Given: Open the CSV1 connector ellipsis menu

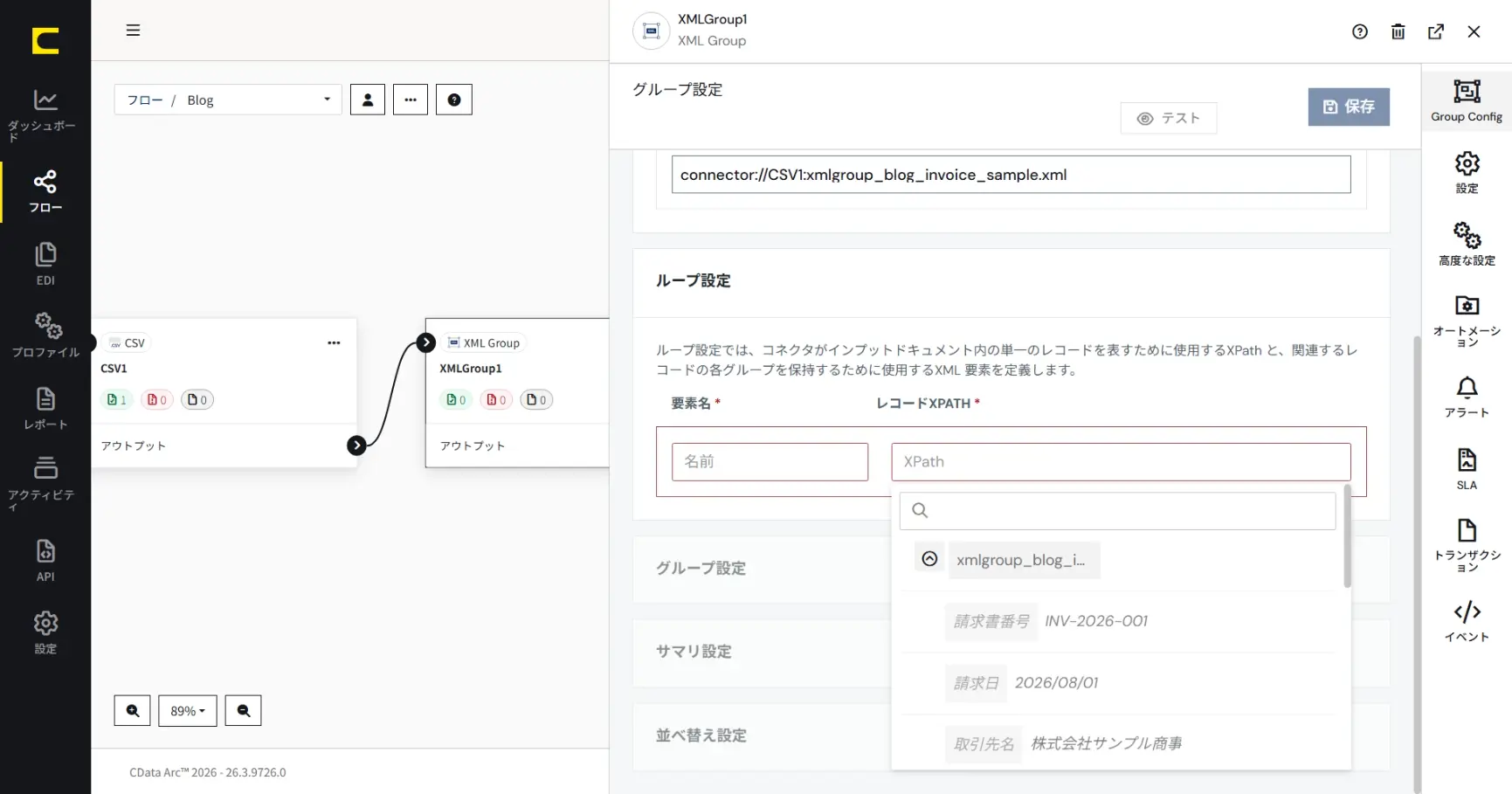Looking at the screenshot, I should click(x=334, y=343).
